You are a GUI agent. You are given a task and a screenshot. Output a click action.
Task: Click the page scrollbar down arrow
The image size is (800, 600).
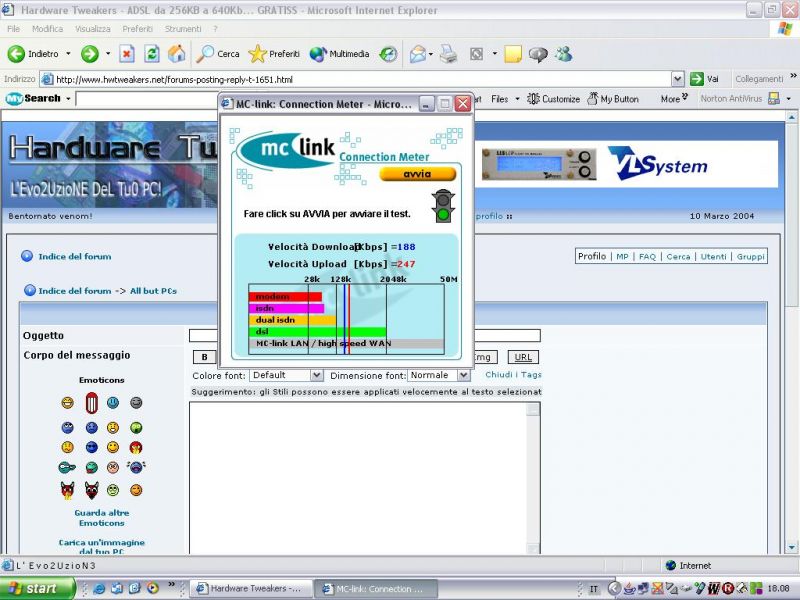(791, 547)
